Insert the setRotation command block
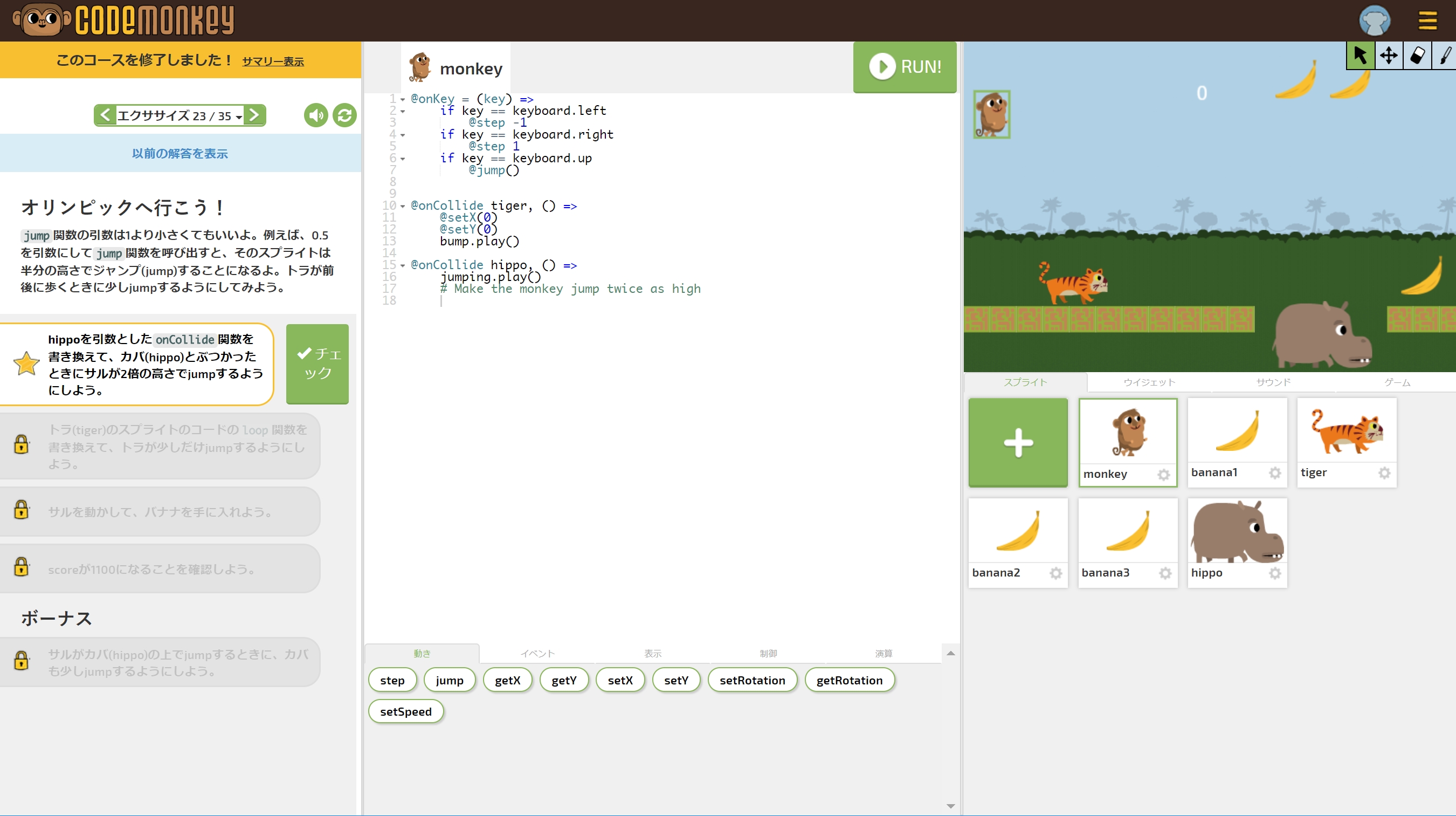This screenshot has width=1456, height=816. point(752,680)
